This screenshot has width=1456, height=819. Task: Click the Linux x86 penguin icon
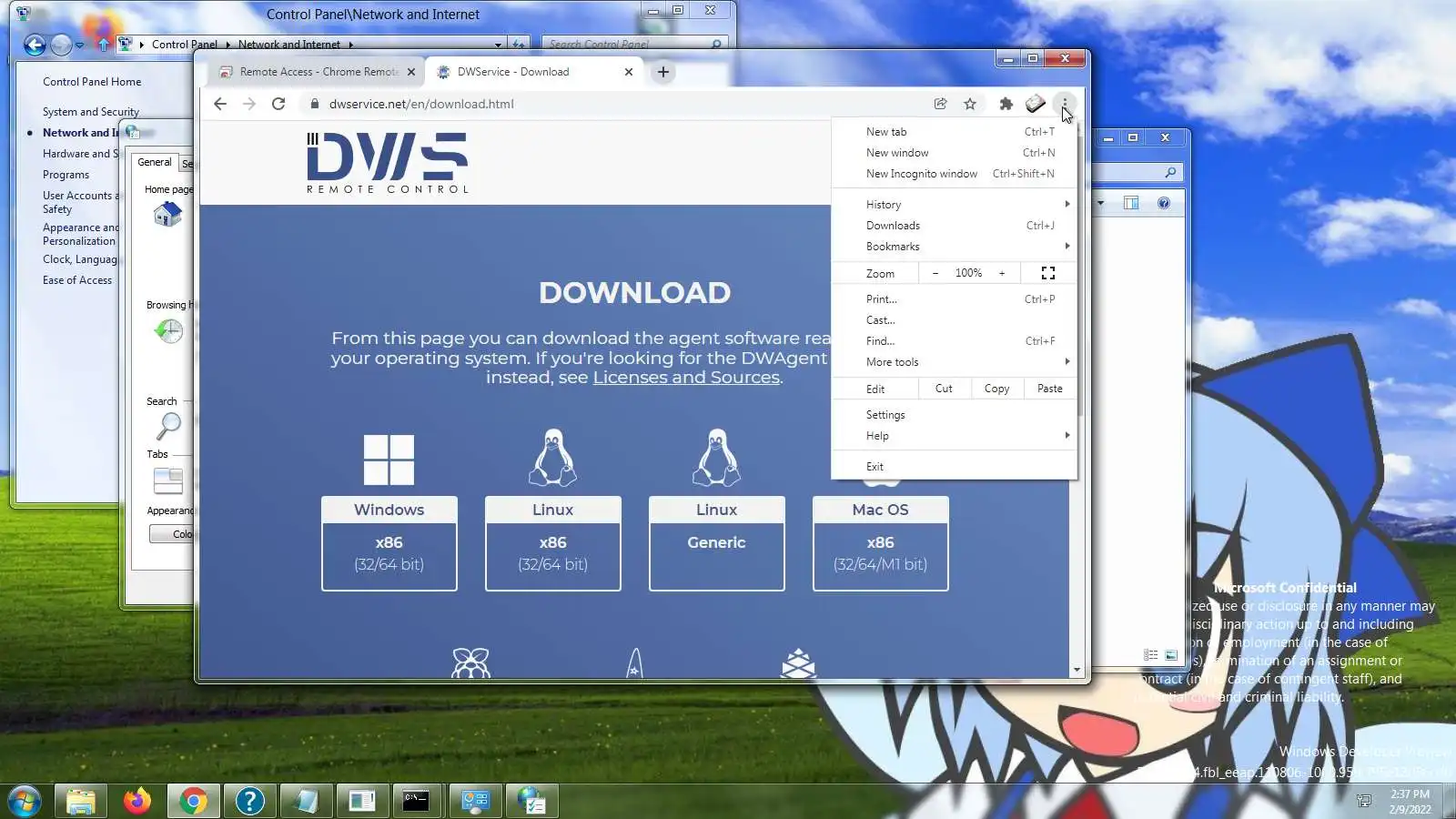tap(552, 458)
